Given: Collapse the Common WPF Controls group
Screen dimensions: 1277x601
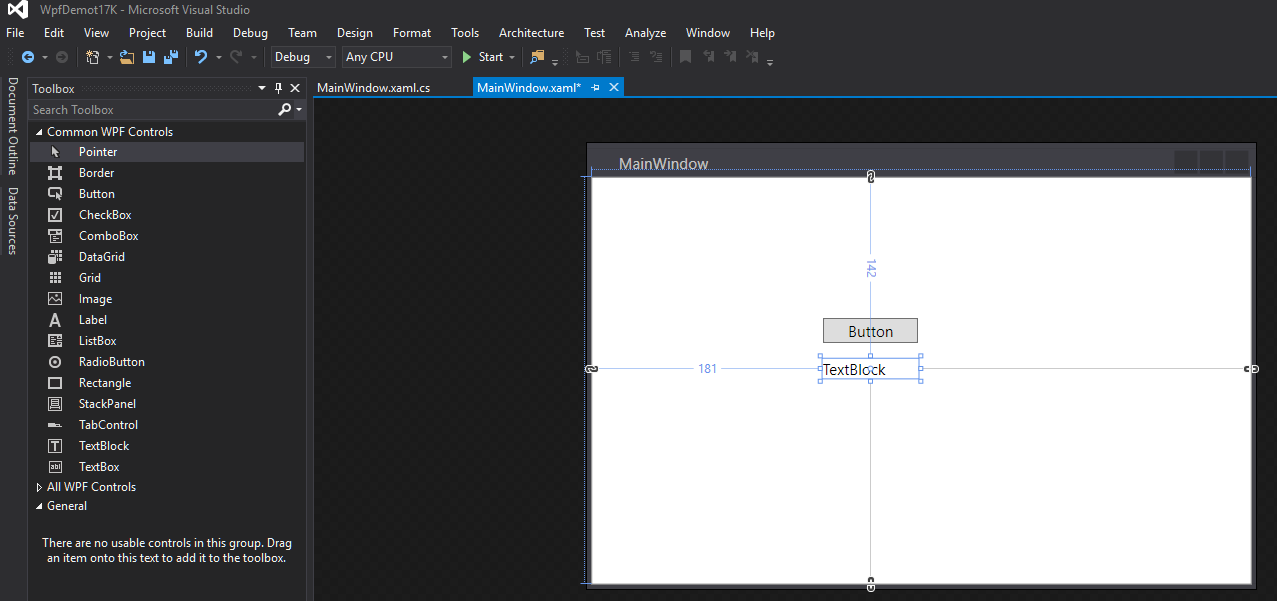Looking at the screenshot, I should 39,132.
